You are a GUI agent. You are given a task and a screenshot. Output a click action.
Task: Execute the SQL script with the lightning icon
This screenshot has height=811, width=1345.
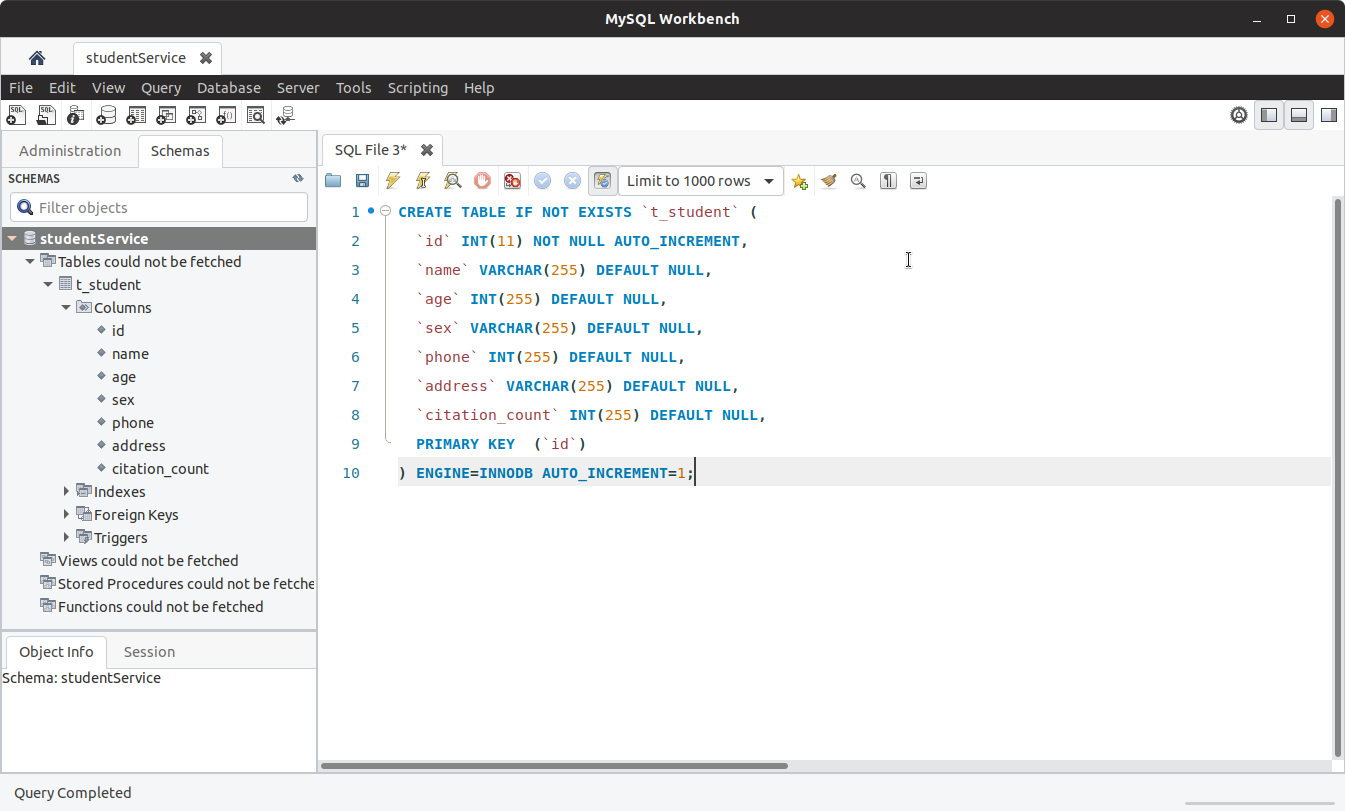[392, 181]
